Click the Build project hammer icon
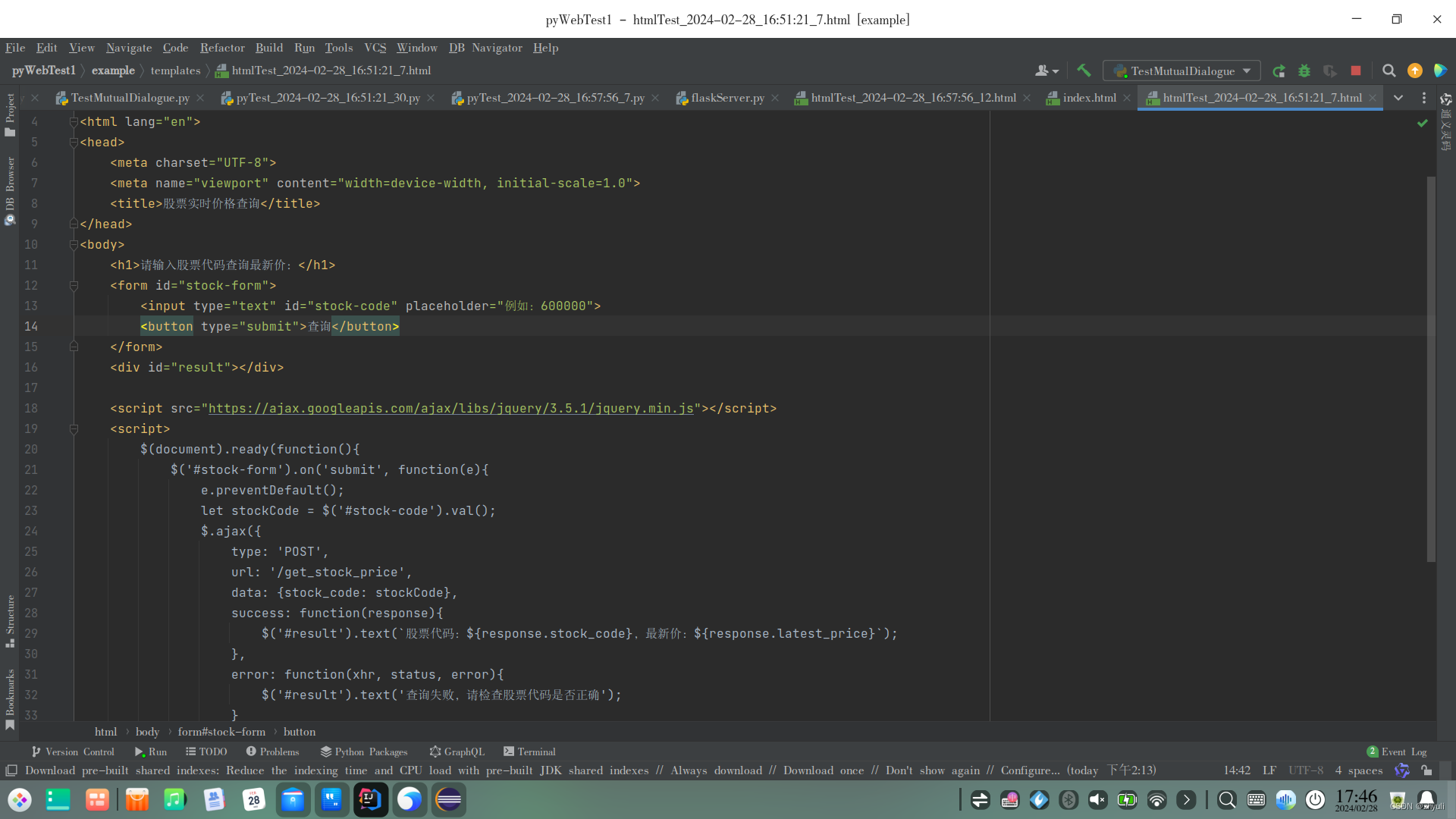This screenshot has width=1456, height=819. (x=1084, y=71)
